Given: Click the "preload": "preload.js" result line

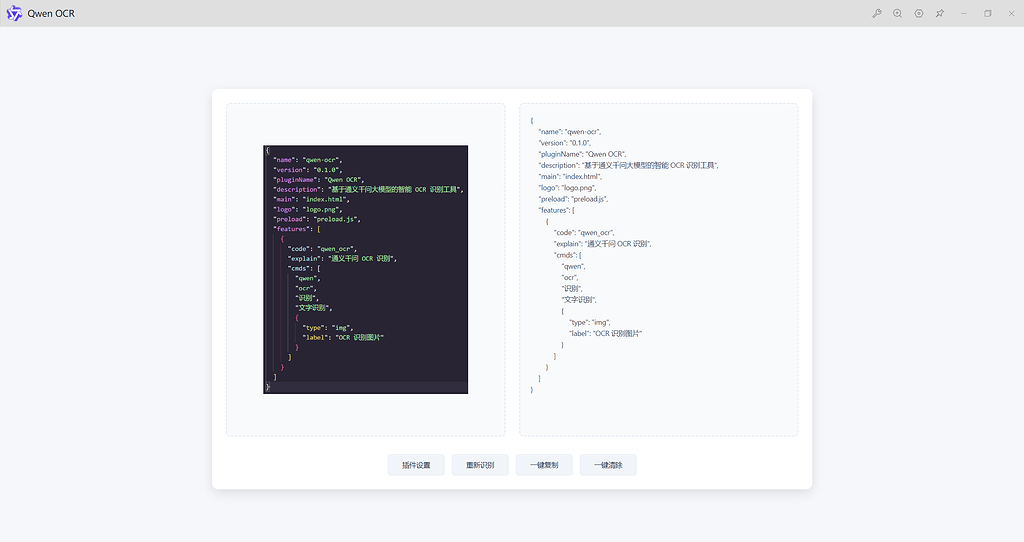Looking at the screenshot, I should pyautogui.click(x=573, y=199).
